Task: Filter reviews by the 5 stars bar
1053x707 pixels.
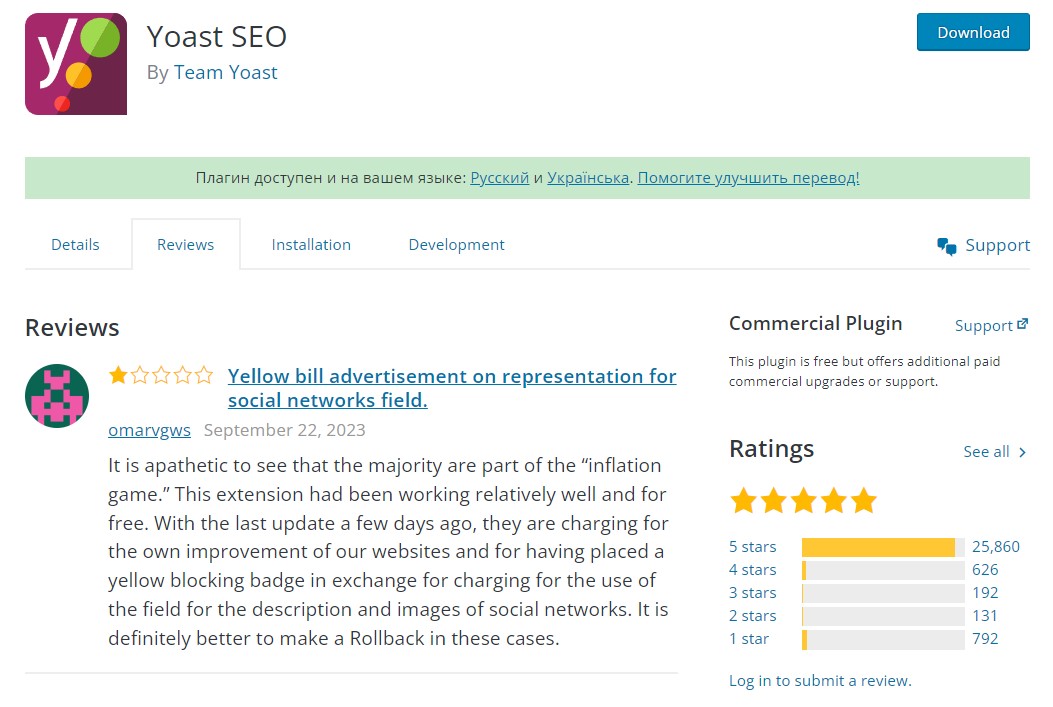Action: tap(883, 547)
